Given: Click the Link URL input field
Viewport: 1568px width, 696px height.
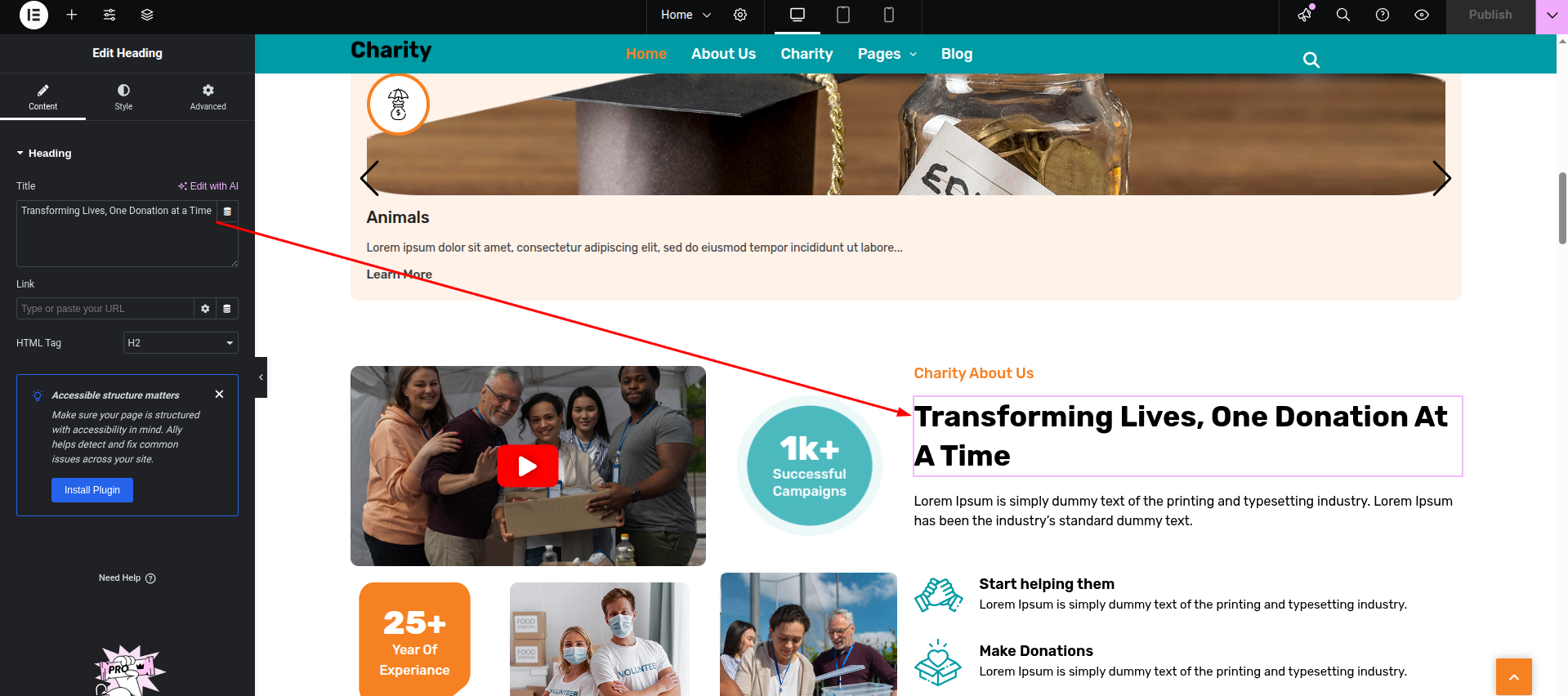Looking at the screenshot, I should (x=105, y=309).
